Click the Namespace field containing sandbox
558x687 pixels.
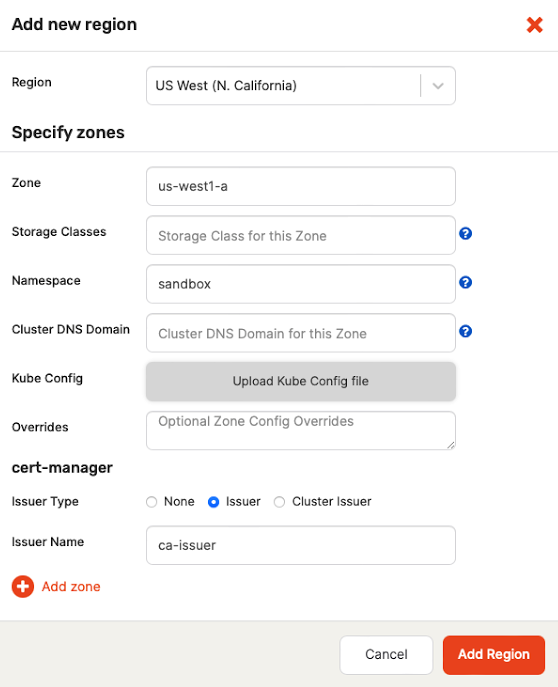[301, 284]
